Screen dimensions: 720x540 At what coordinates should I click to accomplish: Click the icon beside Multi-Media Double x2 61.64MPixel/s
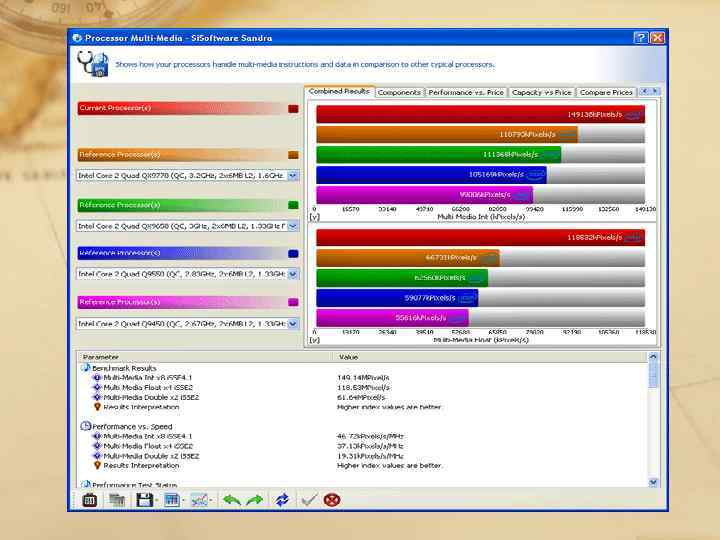click(97, 397)
